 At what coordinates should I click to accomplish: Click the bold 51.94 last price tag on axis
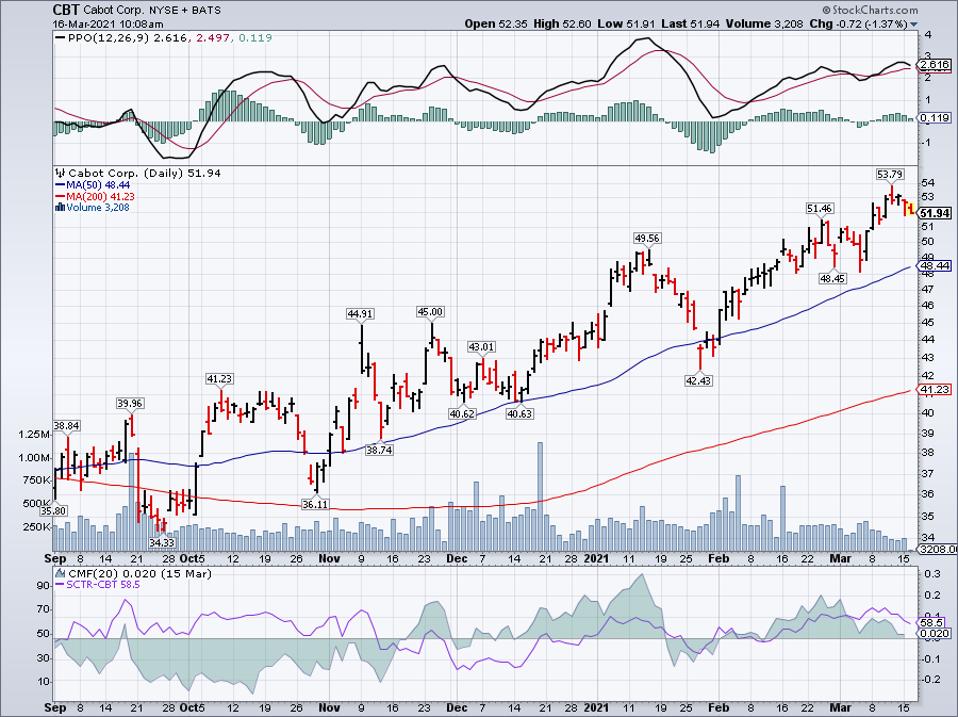coord(935,213)
